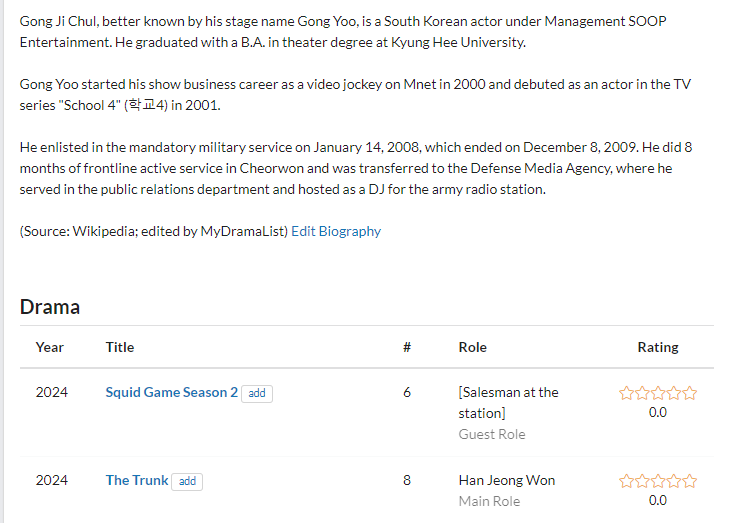Click the Rating column header
This screenshot has width=730, height=523.
point(658,347)
